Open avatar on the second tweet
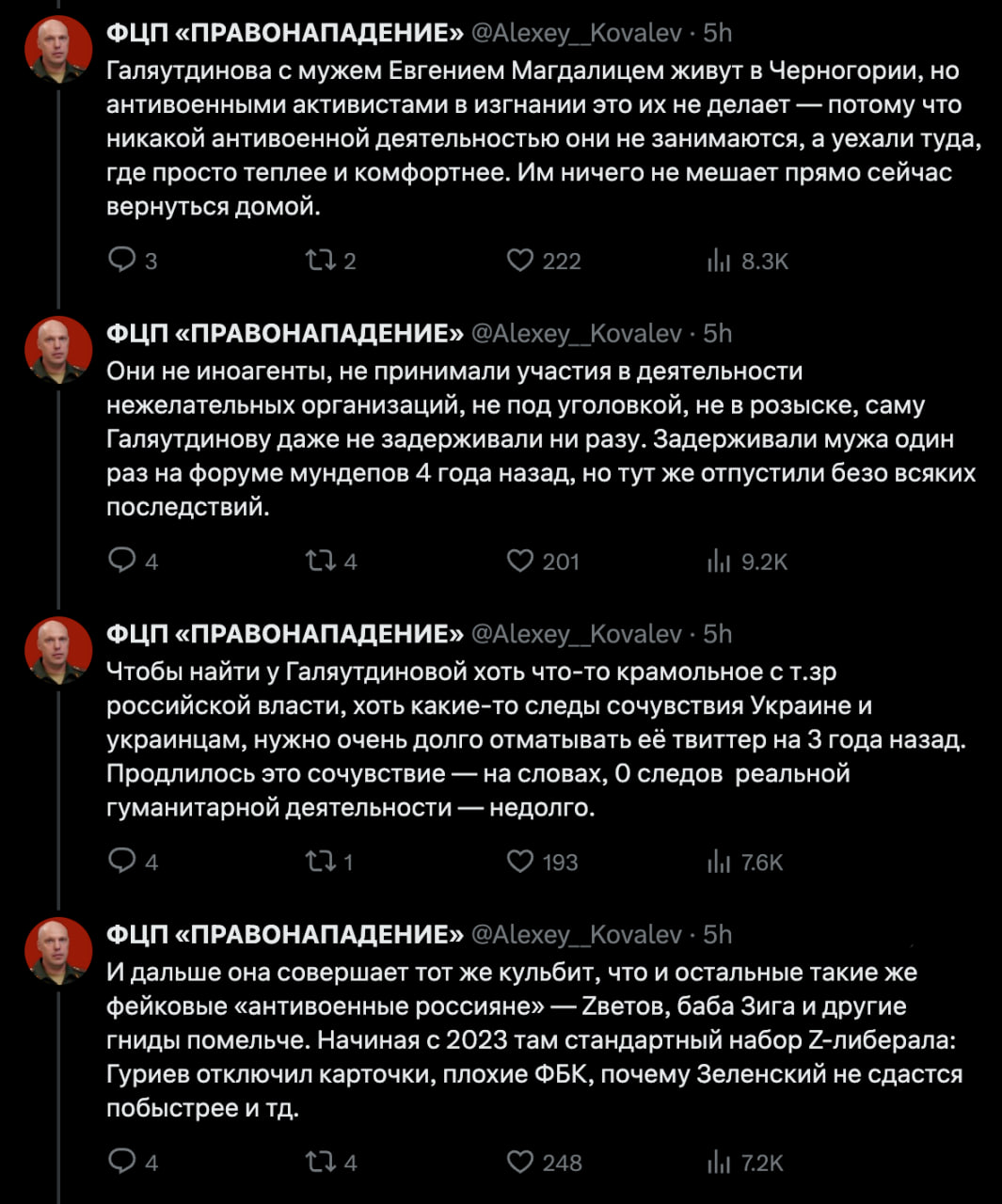This screenshot has height=1204, width=1002. click(x=58, y=349)
